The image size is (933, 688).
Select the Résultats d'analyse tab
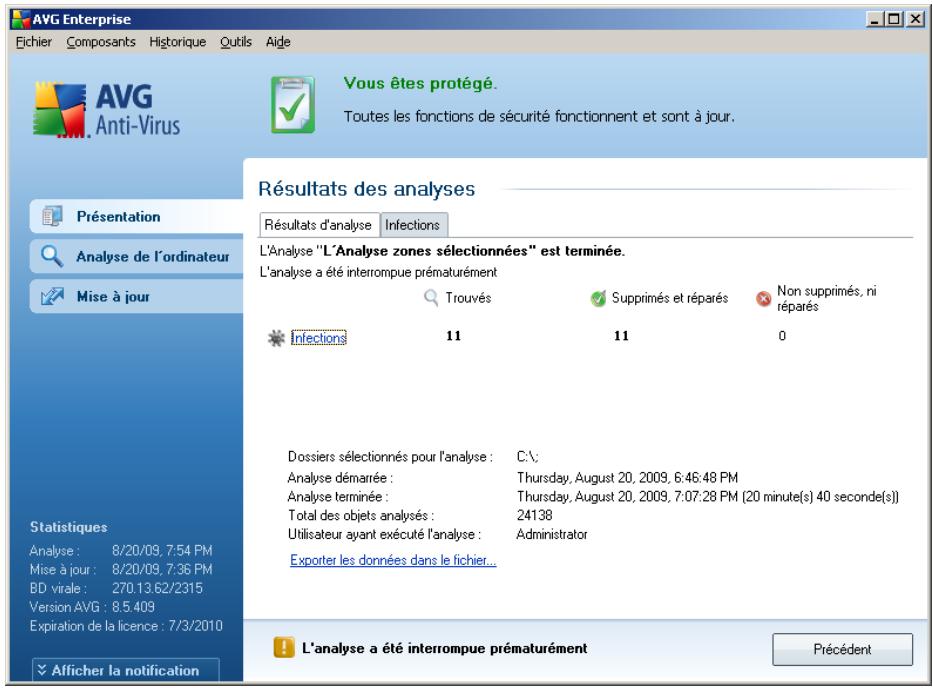click(x=318, y=225)
